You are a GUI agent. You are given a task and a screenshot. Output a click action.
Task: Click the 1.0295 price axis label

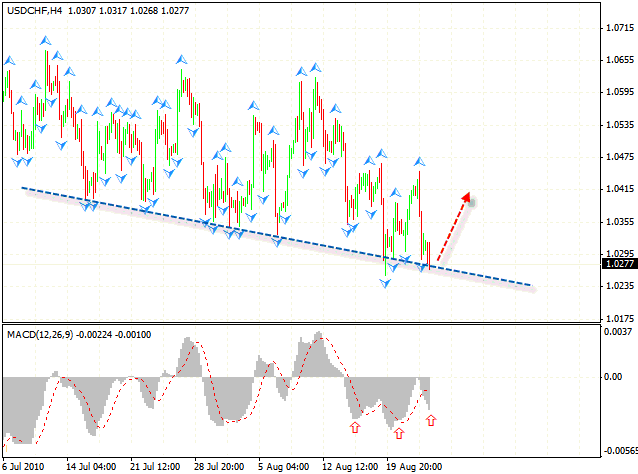620,254
